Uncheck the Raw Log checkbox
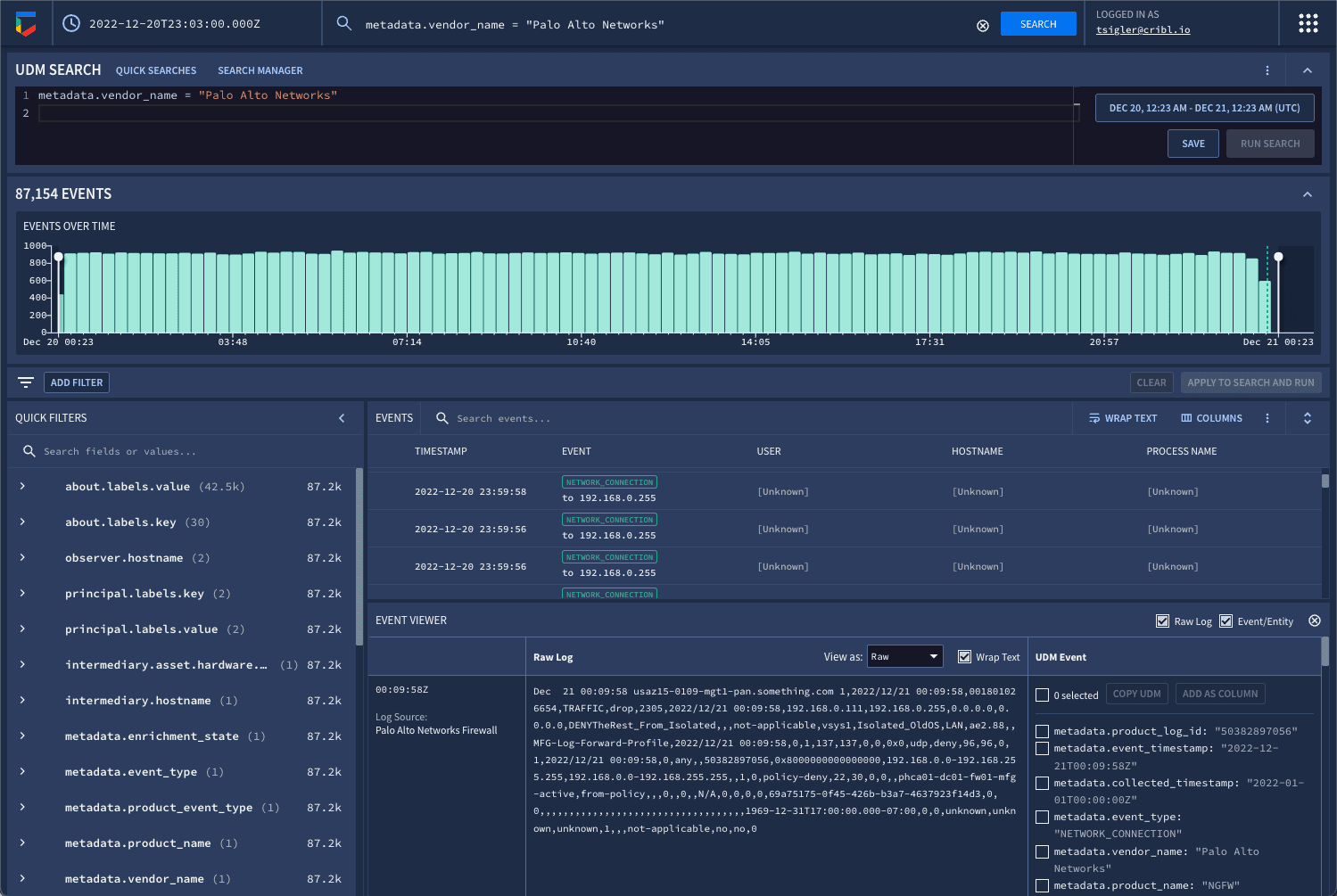The height and width of the screenshot is (896, 1337). pos(1162,621)
